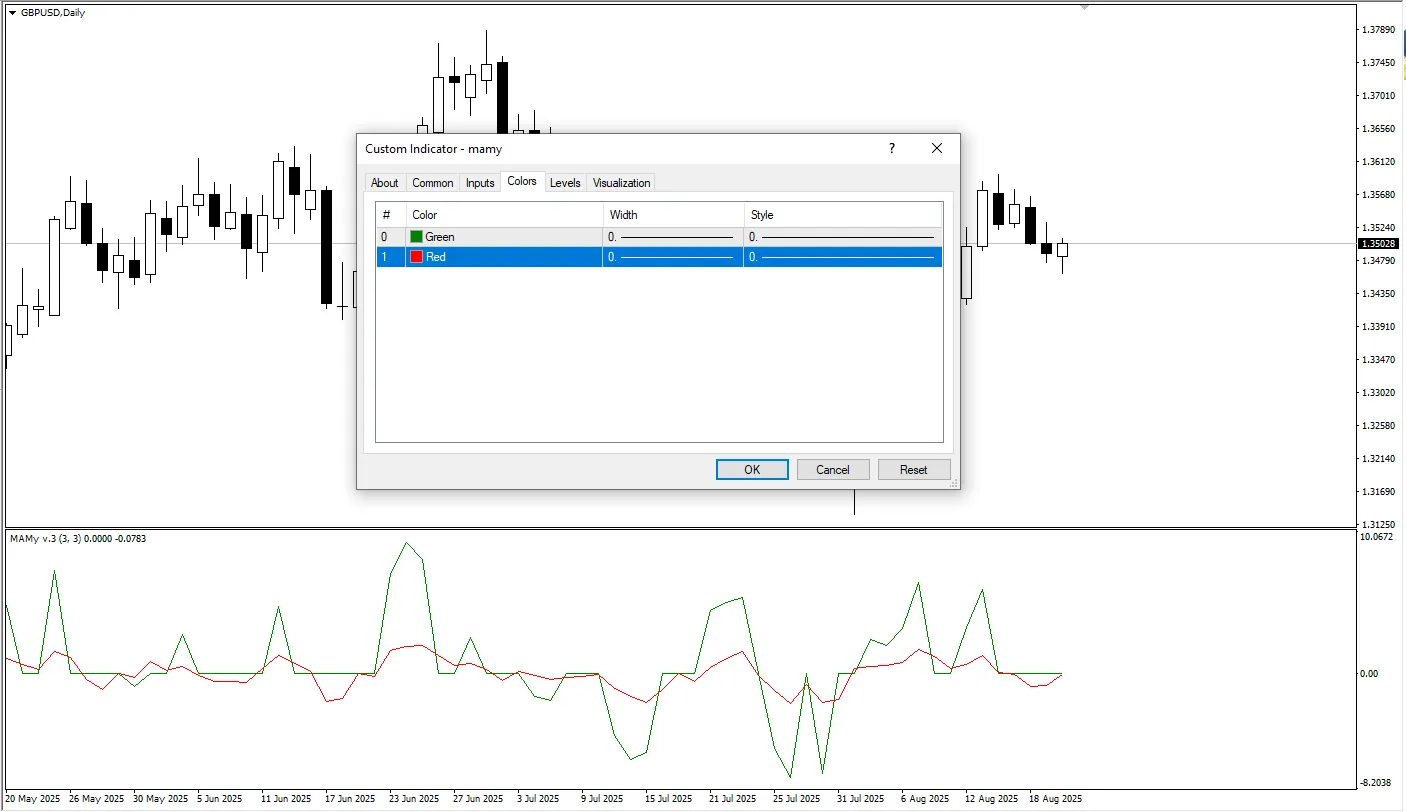Close the Custom Indicator mamy dialog
The width and height of the screenshot is (1406, 812).
click(936, 148)
